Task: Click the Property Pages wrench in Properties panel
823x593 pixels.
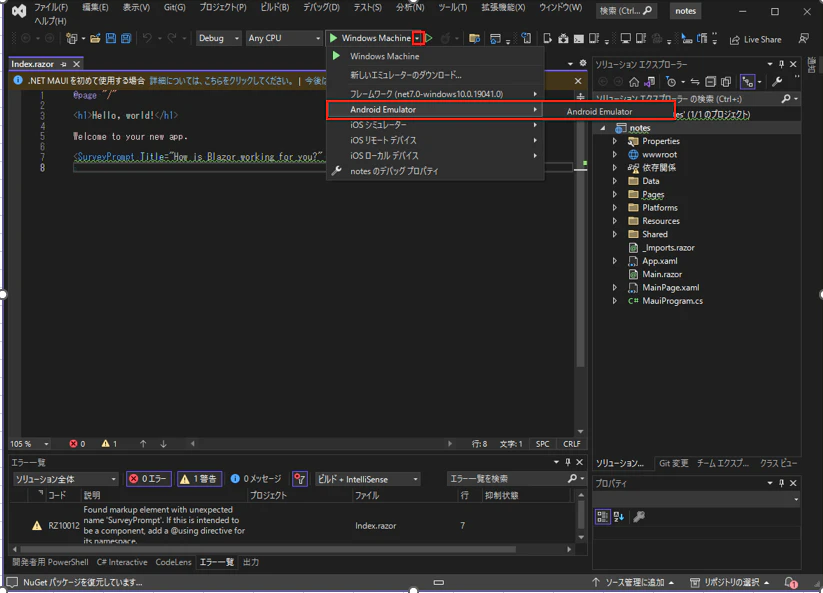Action: pos(639,517)
